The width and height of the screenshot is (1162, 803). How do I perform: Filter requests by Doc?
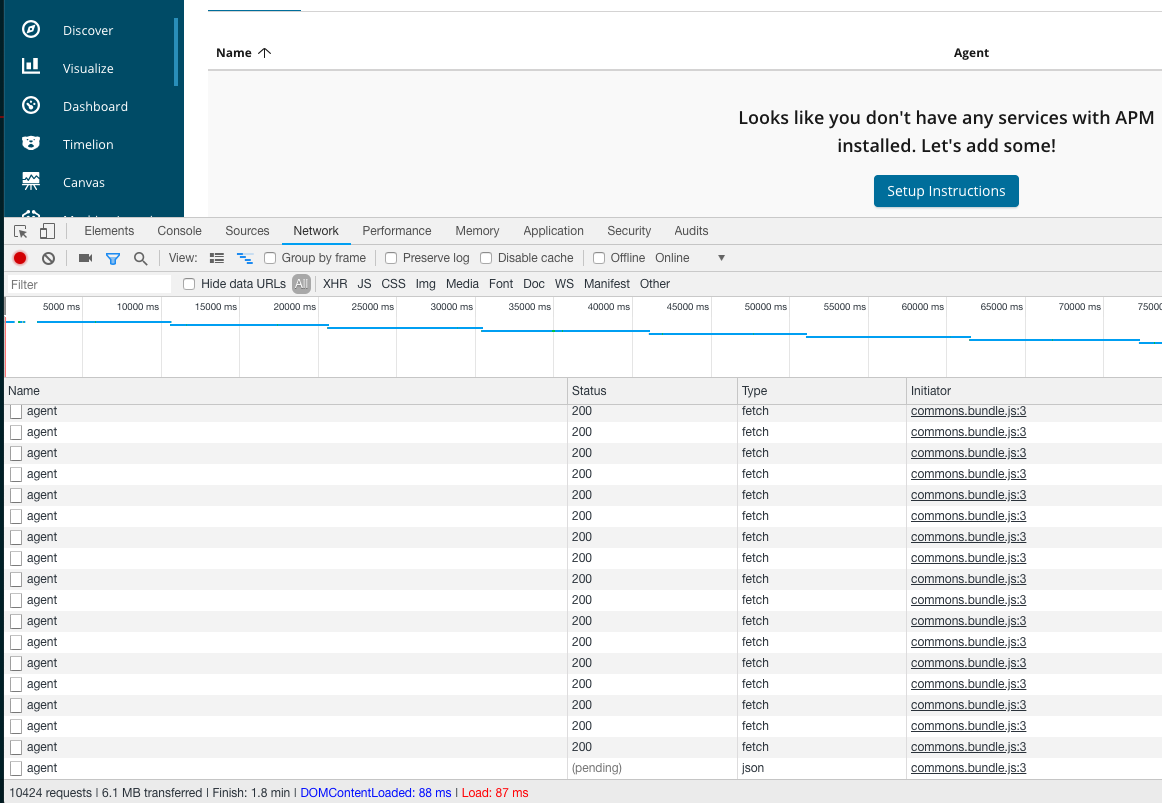(x=534, y=284)
